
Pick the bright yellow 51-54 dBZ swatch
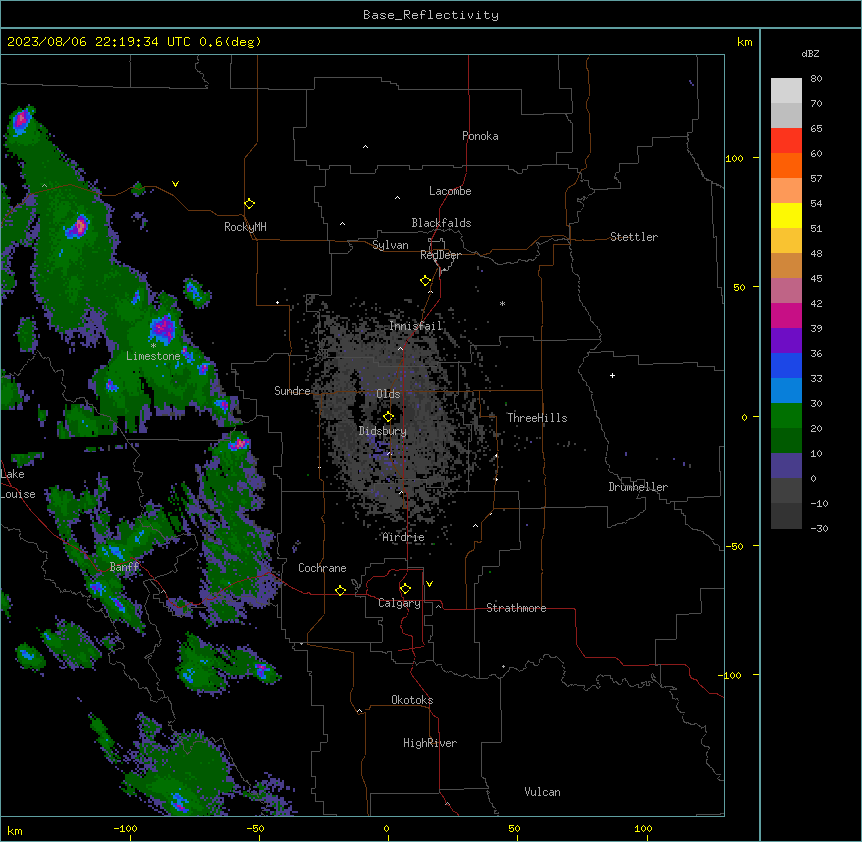coord(786,215)
